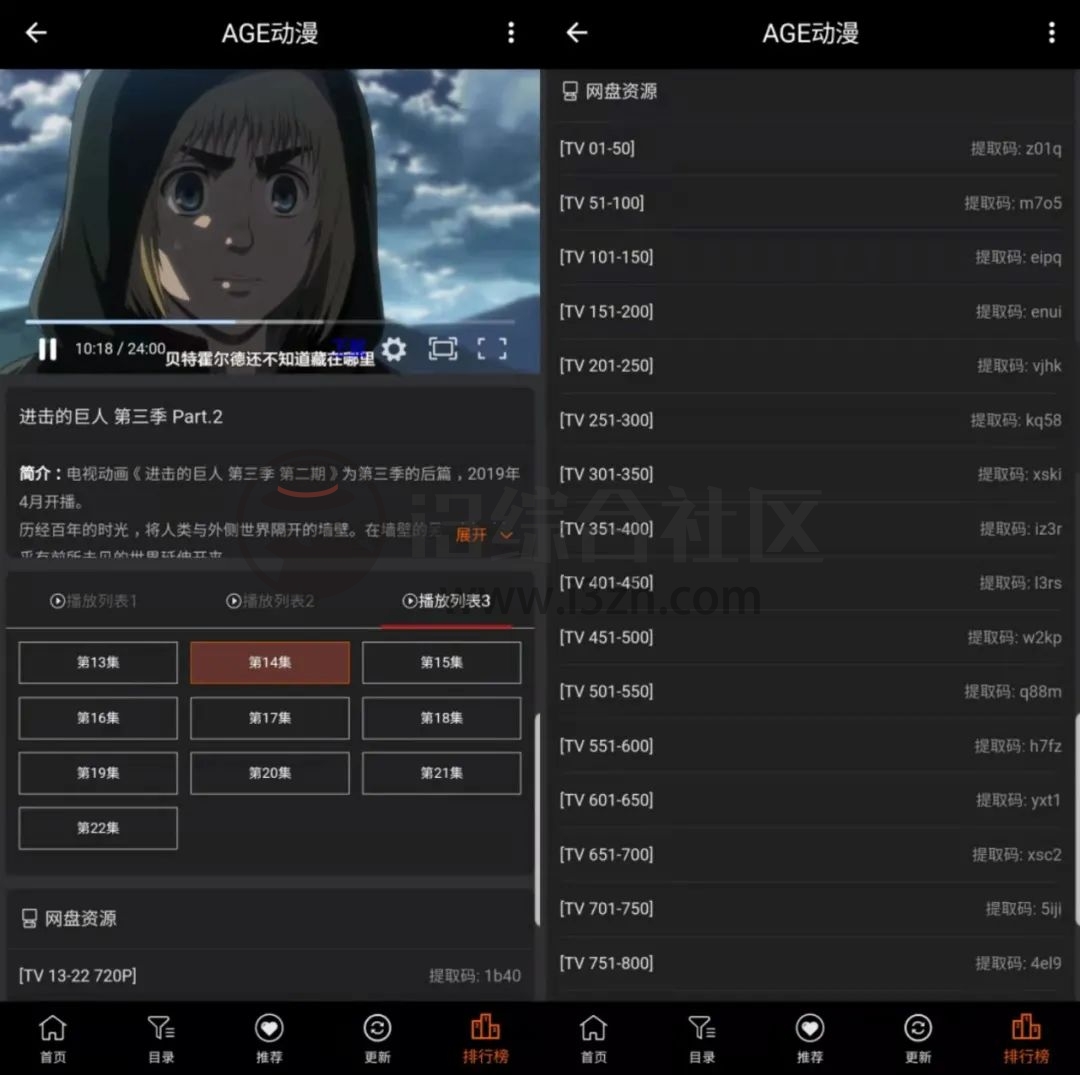Open [TV 401-450] resource link

[x=606, y=583]
